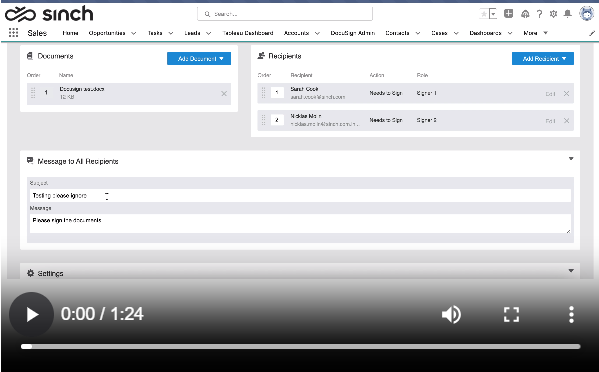This screenshot has height=372, width=599.
Task: Click the Message section chat icon
Action: tap(30, 161)
